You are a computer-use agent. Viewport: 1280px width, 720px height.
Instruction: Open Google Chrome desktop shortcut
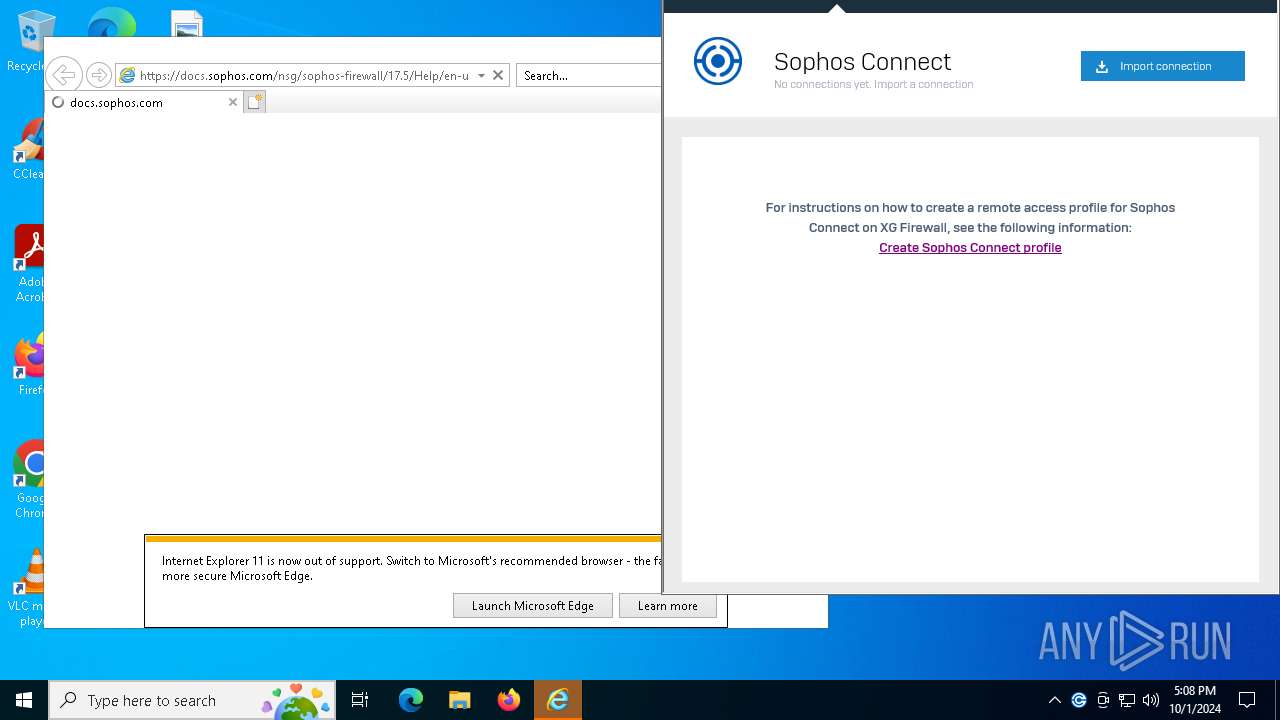(30, 480)
